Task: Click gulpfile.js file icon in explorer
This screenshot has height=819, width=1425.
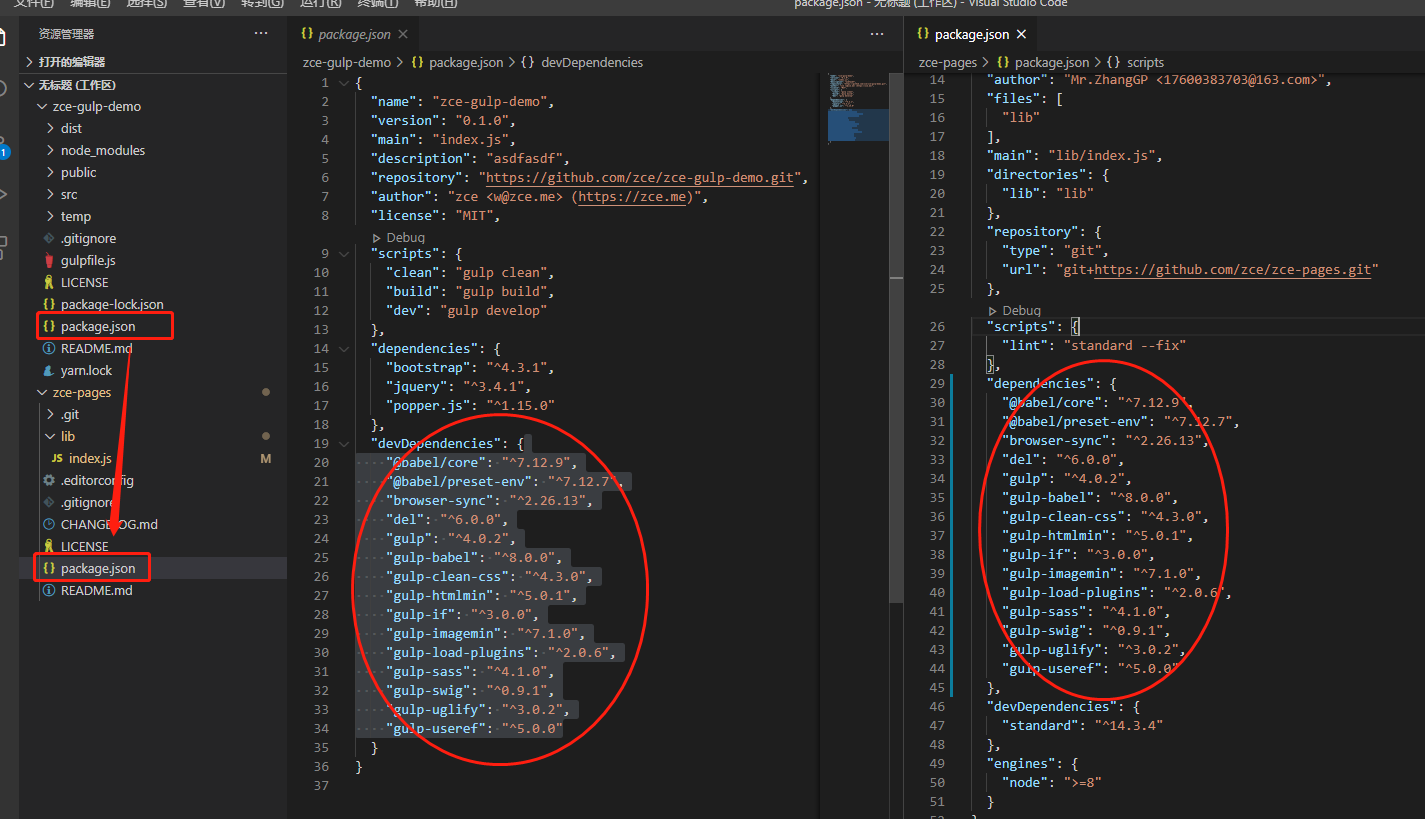Action: pos(49,260)
